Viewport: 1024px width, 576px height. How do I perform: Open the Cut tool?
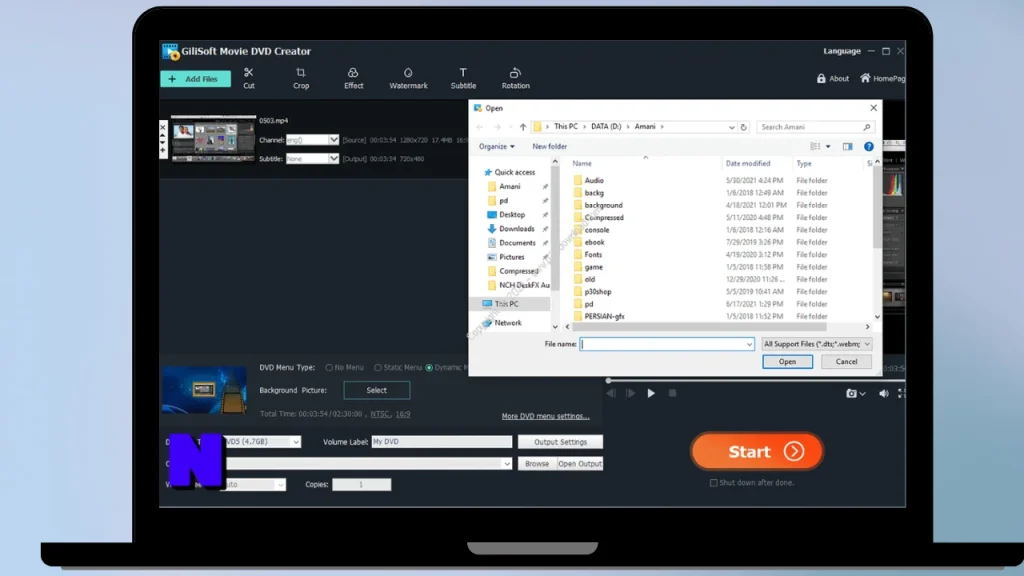(249, 78)
